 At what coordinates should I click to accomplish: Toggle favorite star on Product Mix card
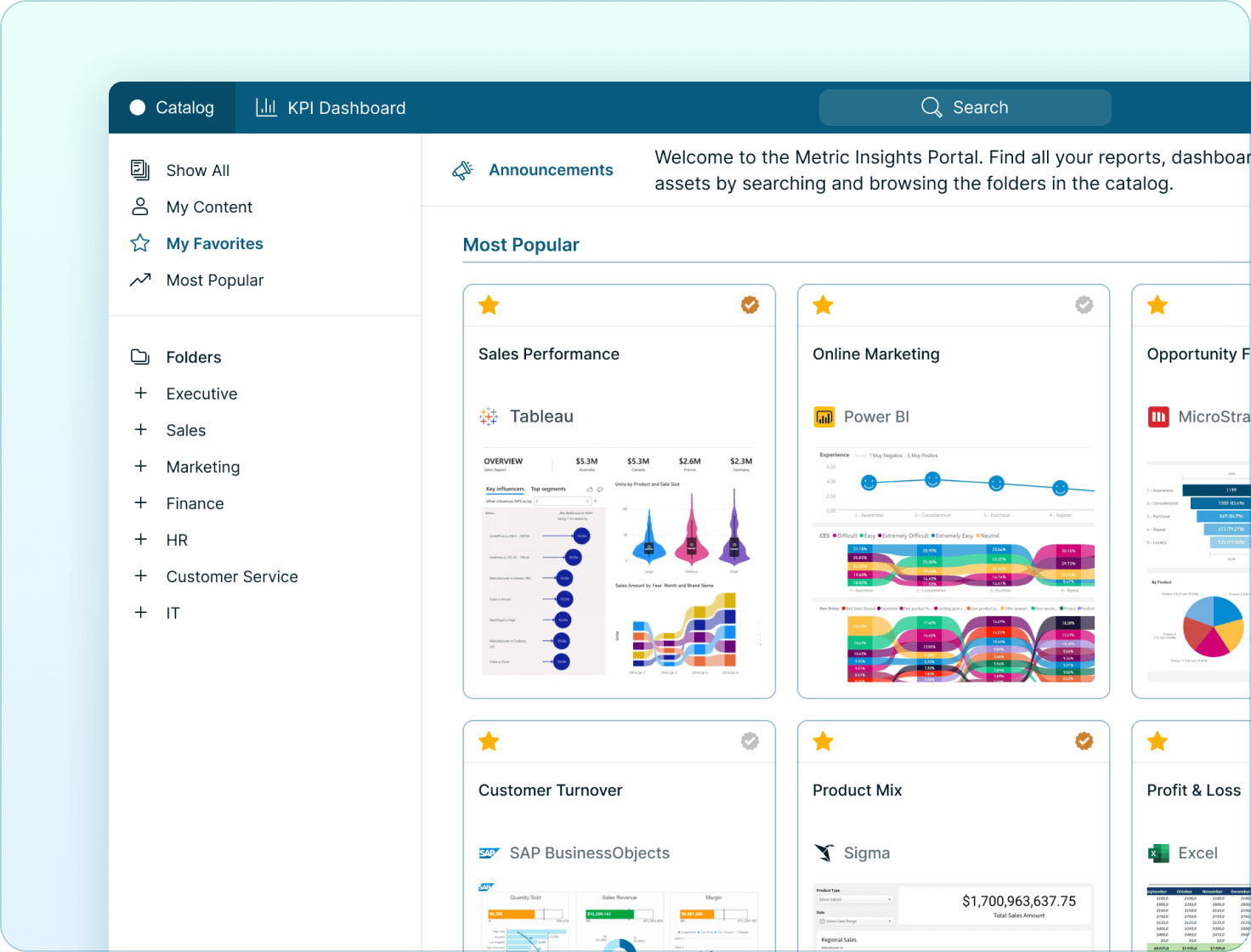(x=824, y=741)
